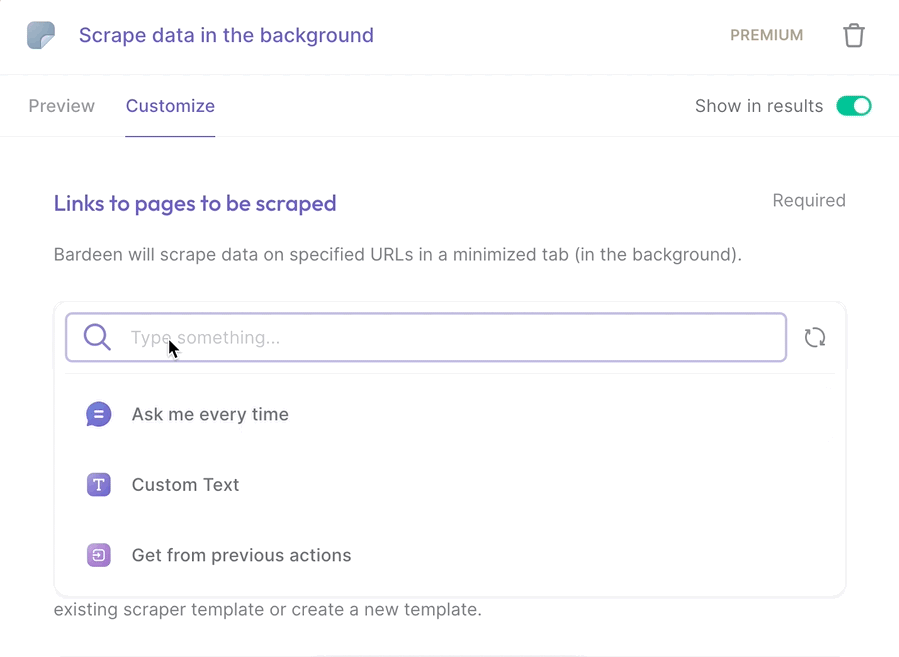899x657 pixels.
Task: Select Ask me every time option
Action: coord(450,414)
